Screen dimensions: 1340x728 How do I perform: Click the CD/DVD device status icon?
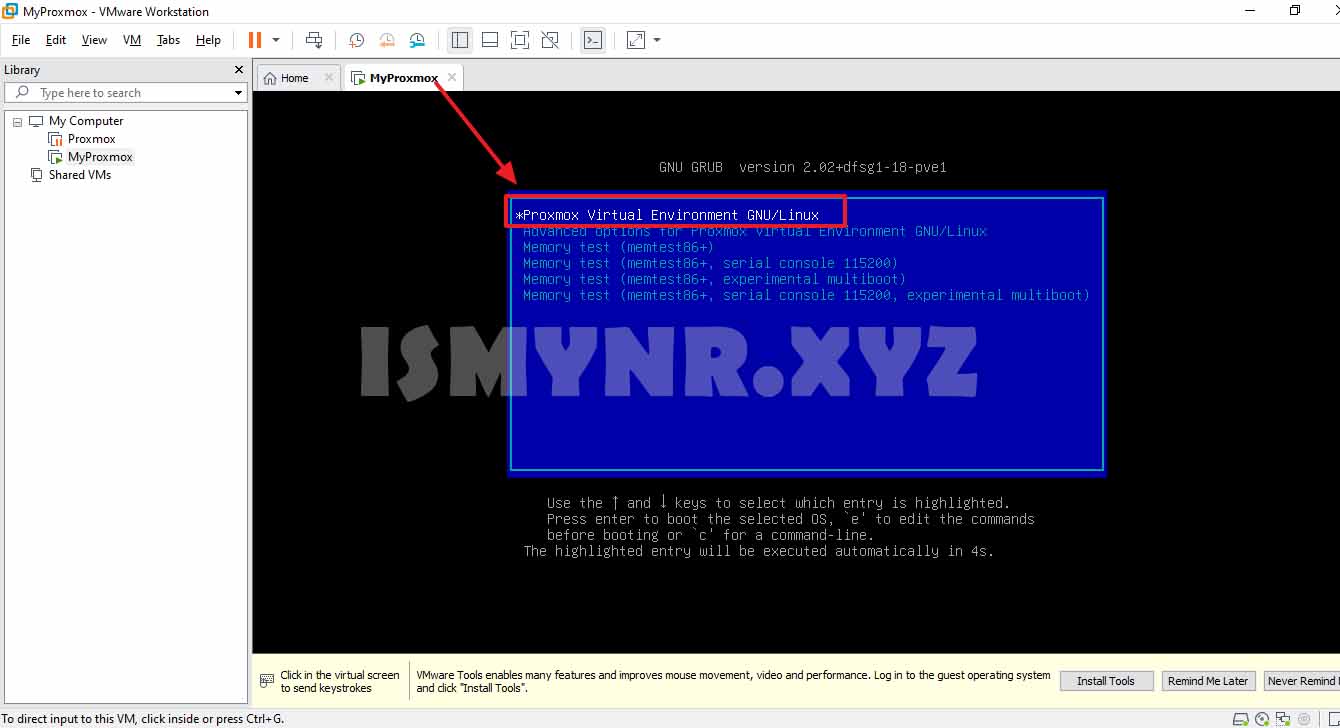click(x=1262, y=718)
